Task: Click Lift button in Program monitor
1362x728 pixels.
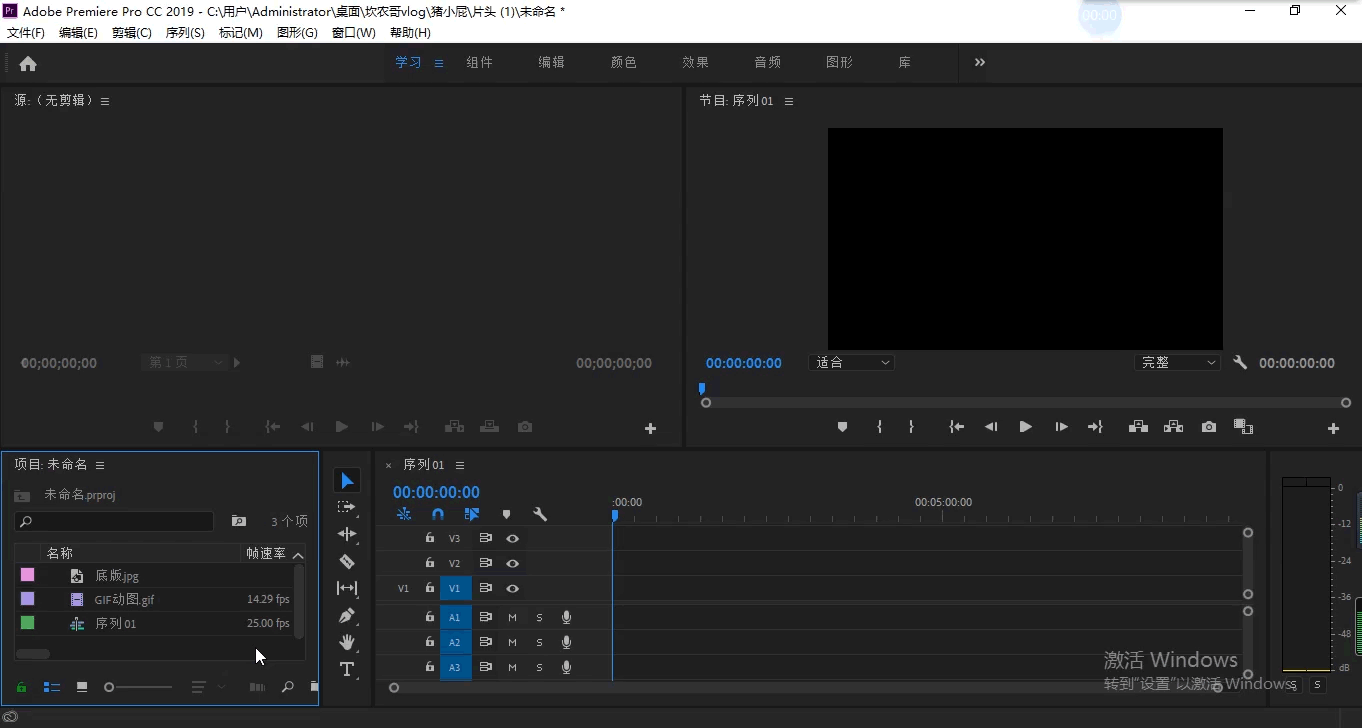Action: coord(1138,427)
